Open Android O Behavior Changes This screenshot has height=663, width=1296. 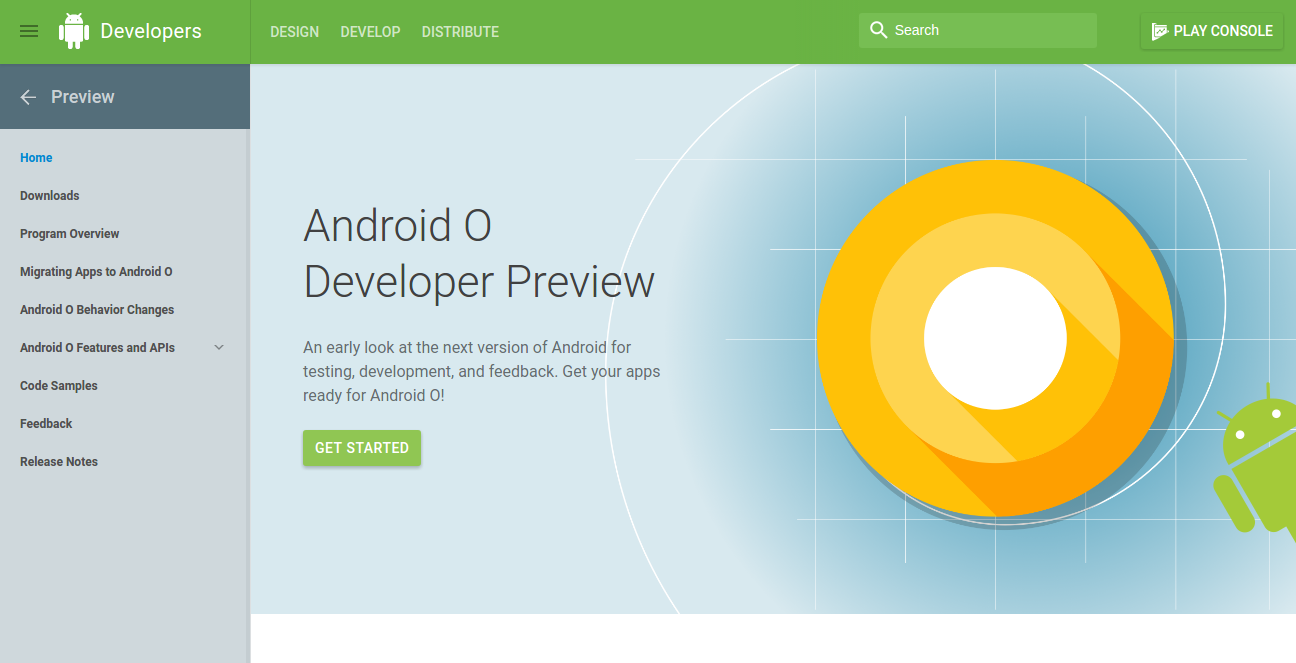[x=97, y=310]
